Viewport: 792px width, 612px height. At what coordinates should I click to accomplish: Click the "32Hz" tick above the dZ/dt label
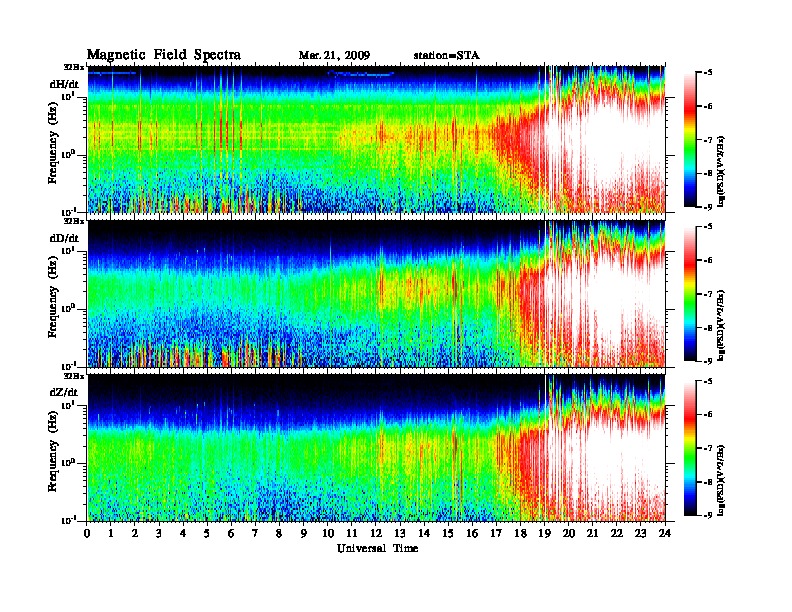[73, 376]
